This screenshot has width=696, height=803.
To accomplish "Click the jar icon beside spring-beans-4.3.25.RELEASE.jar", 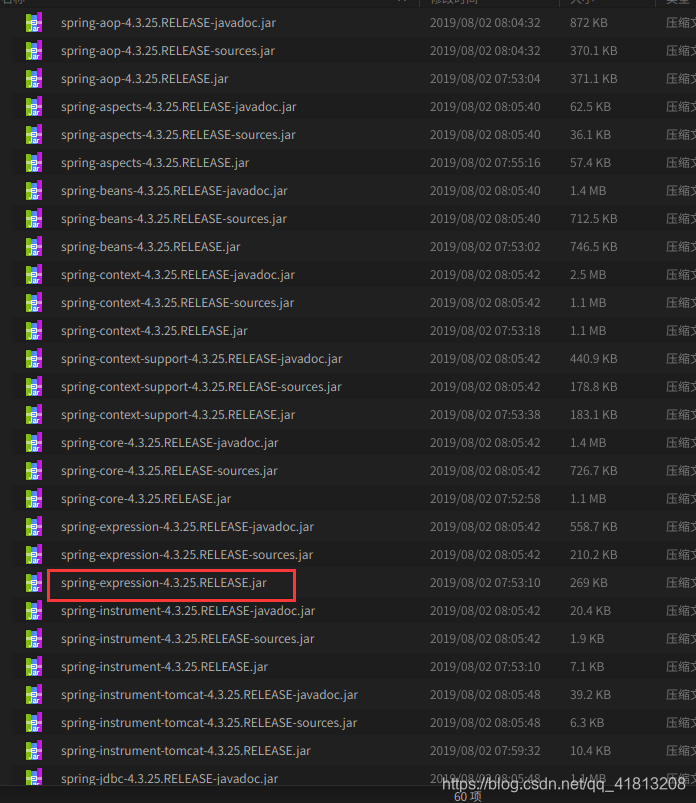I will coord(34,247).
